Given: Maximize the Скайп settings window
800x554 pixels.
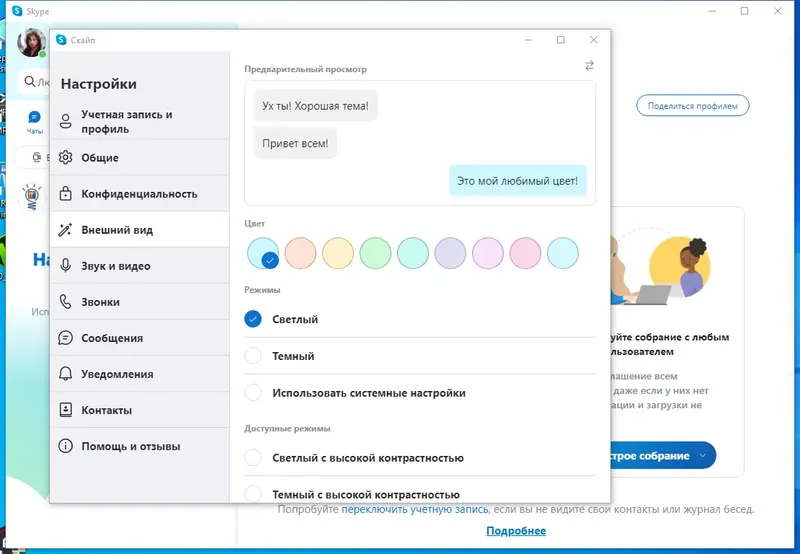Looking at the screenshot, I should [x=561, y=40].
